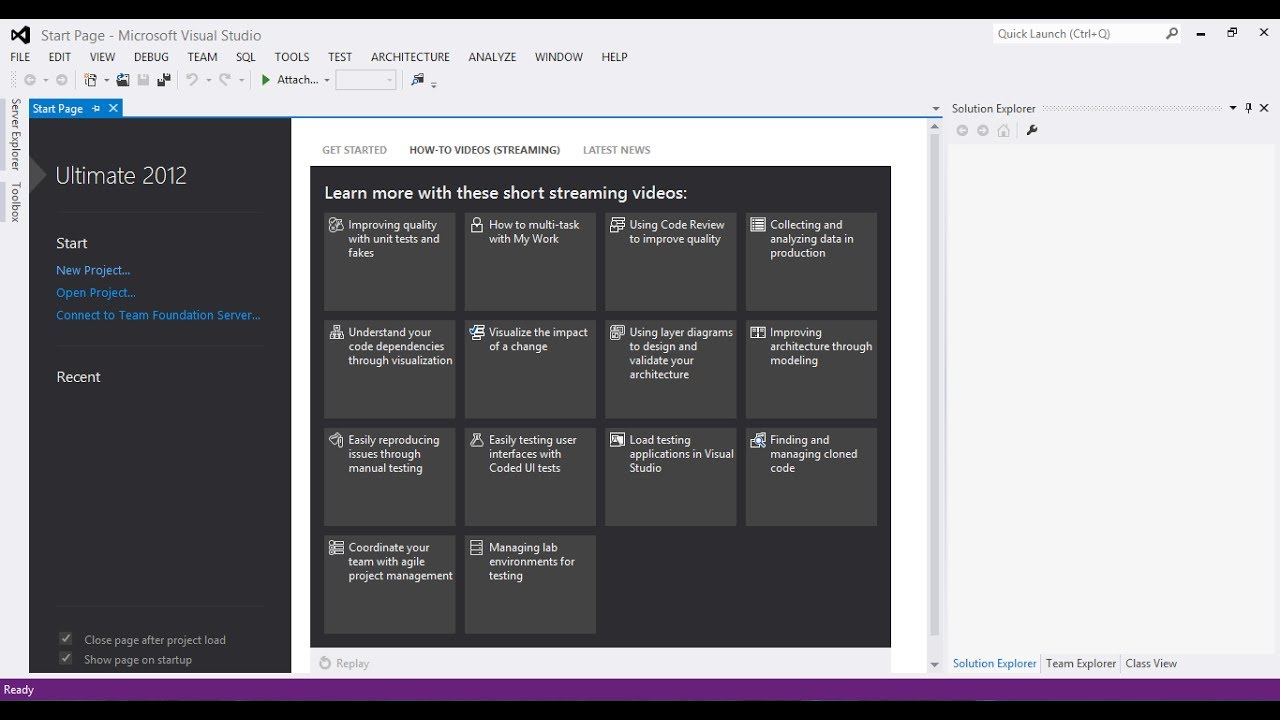Screen dimensions: 1280x720
Task: Click the Solution Explorer Forward icon
Action: click(x=983, y=130)
